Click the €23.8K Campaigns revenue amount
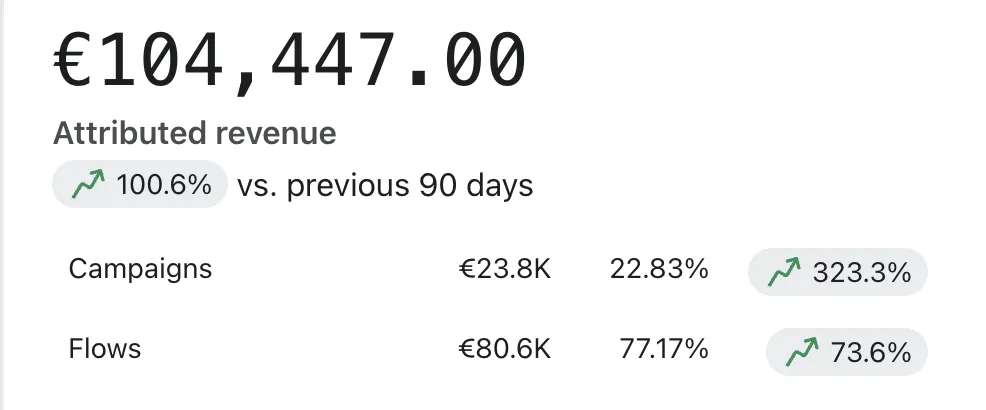 (x=505, y=269)
